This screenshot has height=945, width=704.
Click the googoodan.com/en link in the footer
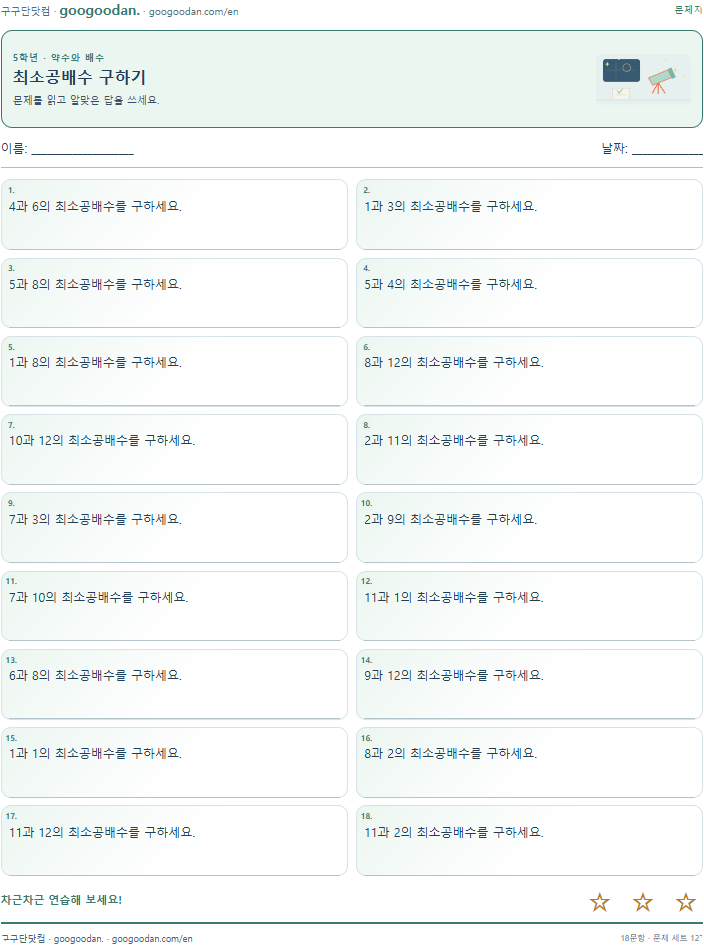[152, 938]
